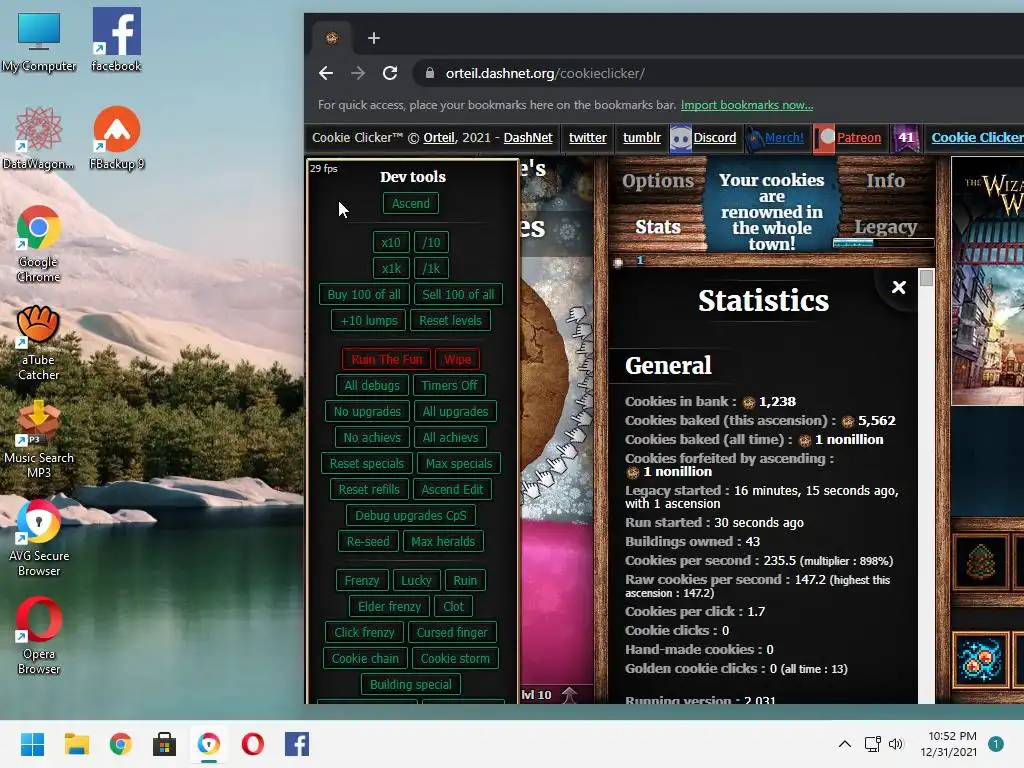
Task: Open Chrome from the taskbar
Action: pos(121,744)
